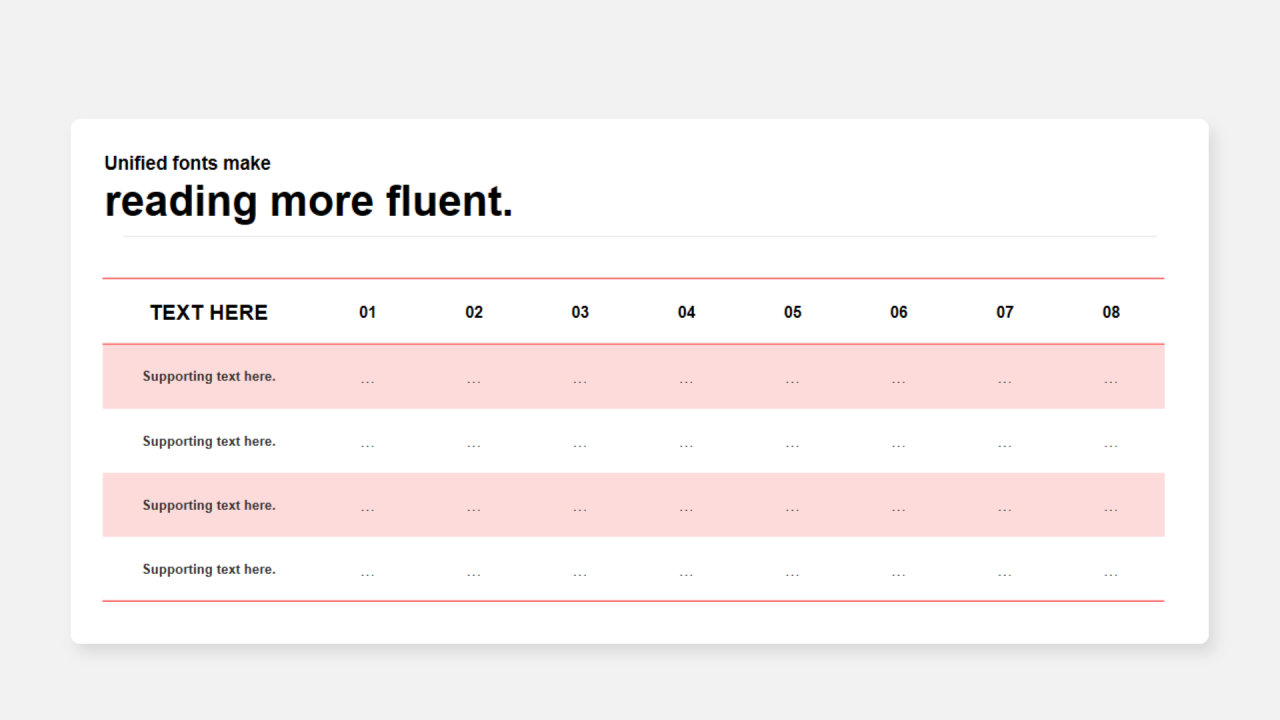Click the 06 column header
Screen dimensions: 1280x720
(x=899, y=312)
